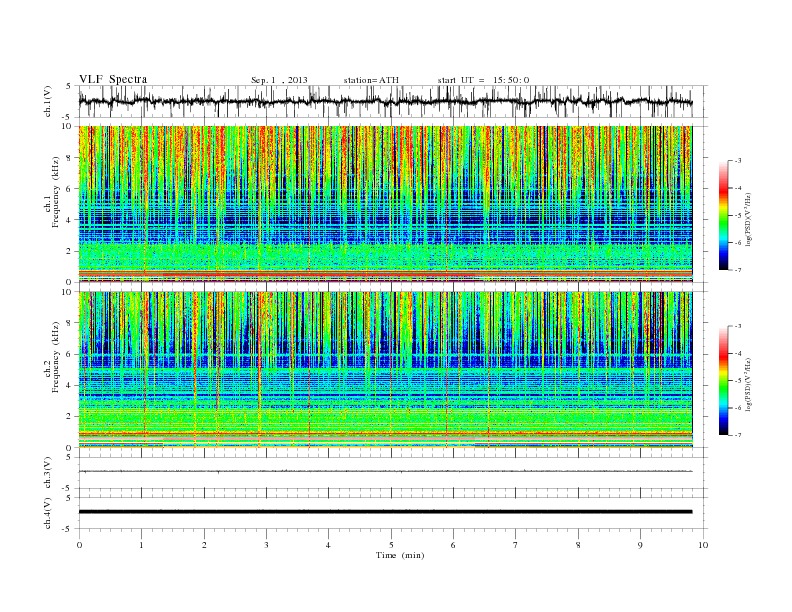The image size is (792, 612).
Task: Click the '5' minute tick label
Action: [x=391, y=545]
